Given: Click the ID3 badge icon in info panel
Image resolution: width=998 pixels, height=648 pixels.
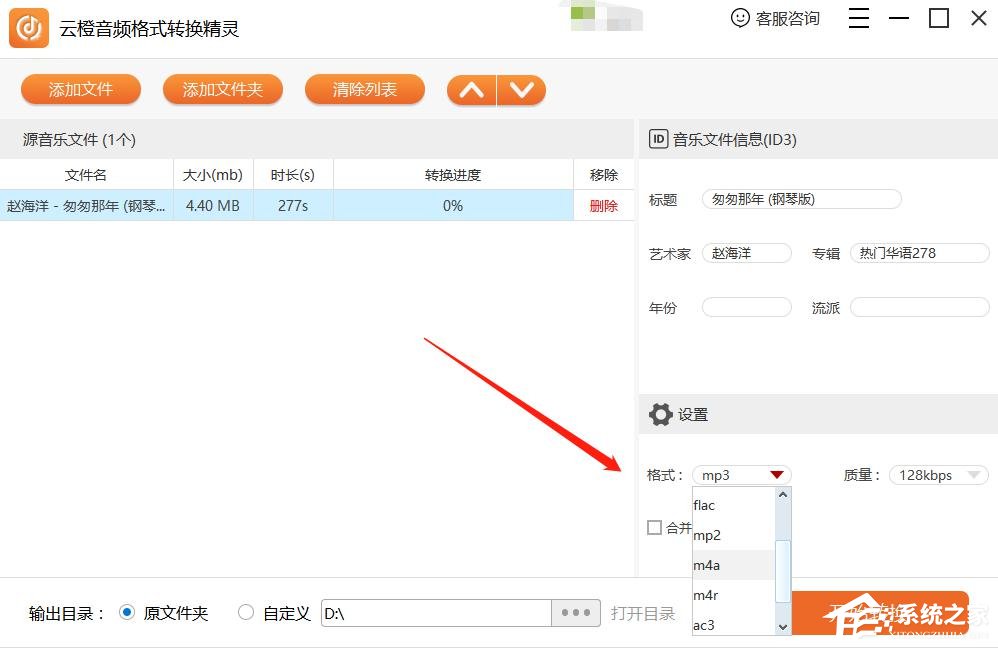Looking at the screenshot, I should tap(658, 139).
